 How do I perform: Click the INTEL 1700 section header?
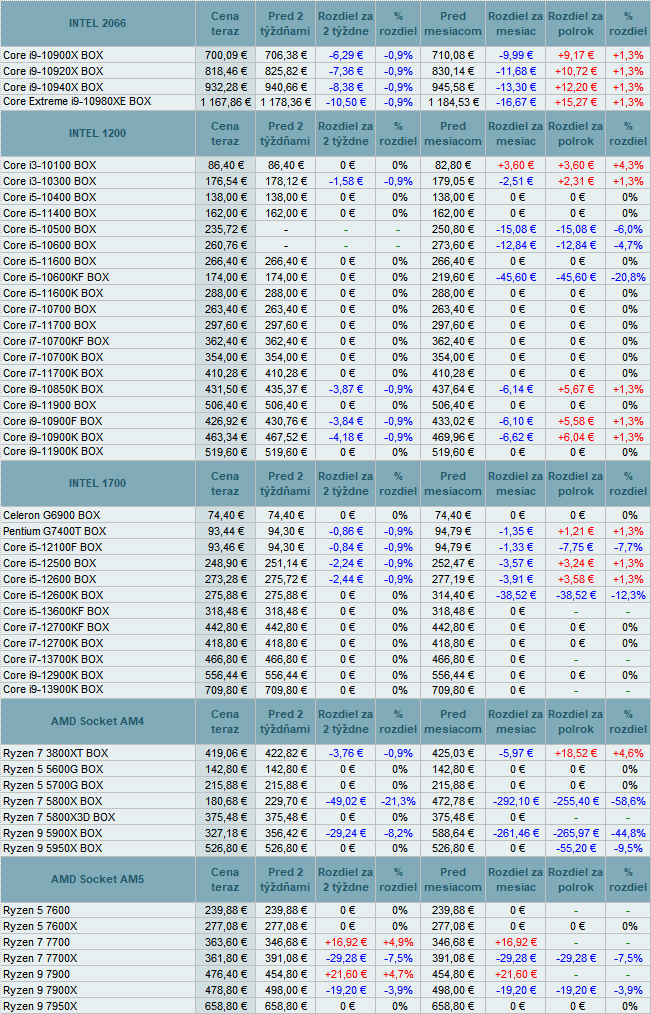(x=98, y=484)
